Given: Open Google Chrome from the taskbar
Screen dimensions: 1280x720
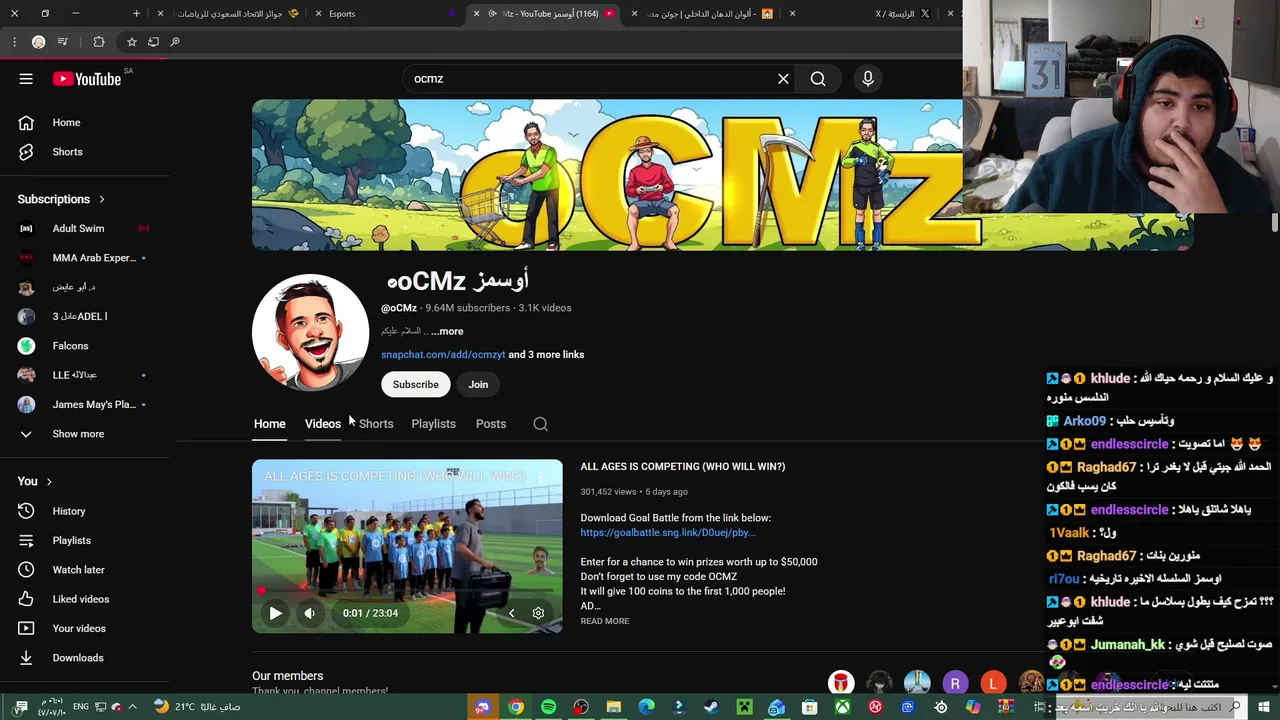Looking at the screenshot, I should pyautogui.click(x=515, y=707).
